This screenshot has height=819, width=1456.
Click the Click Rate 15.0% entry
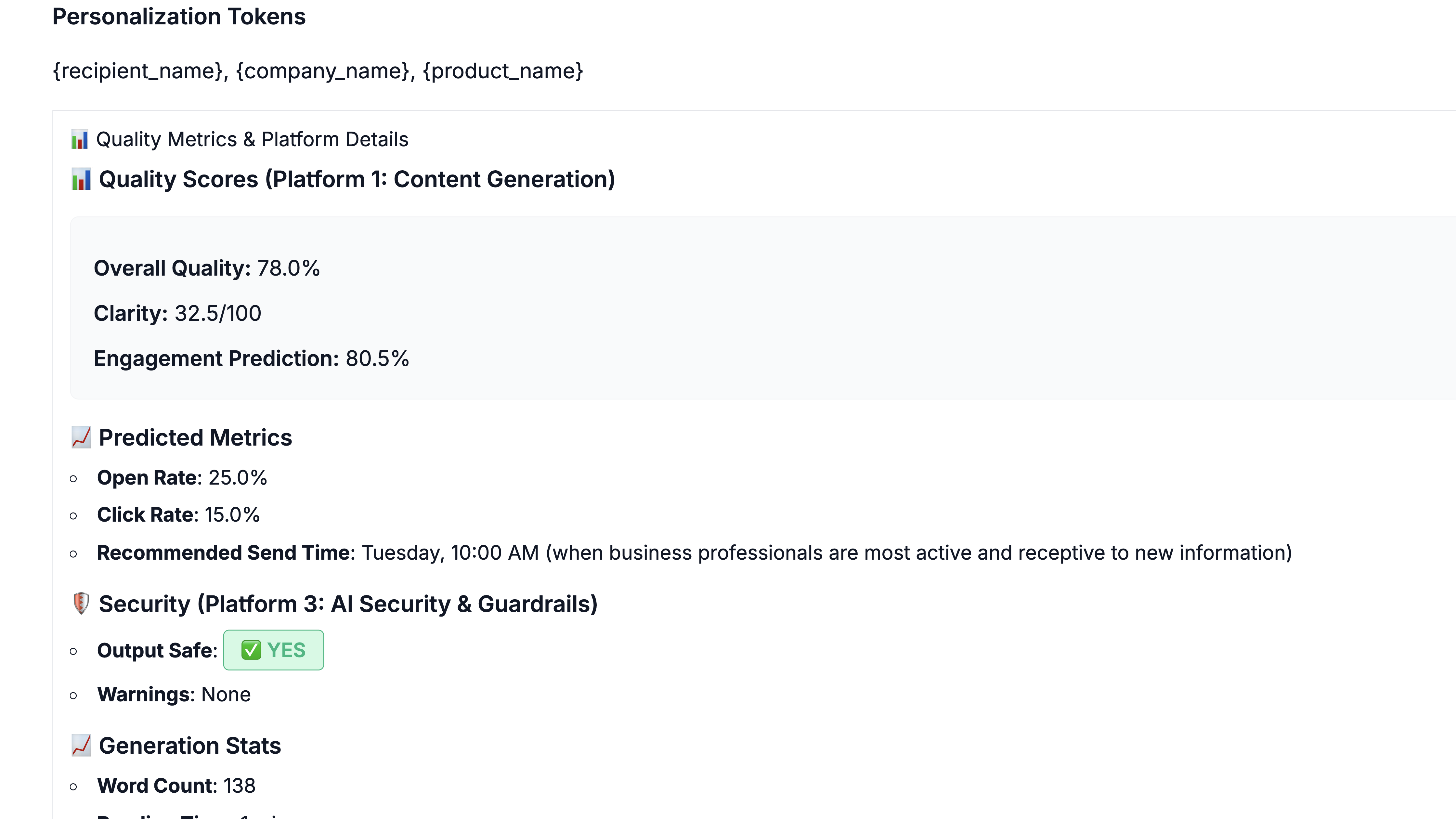178,515
